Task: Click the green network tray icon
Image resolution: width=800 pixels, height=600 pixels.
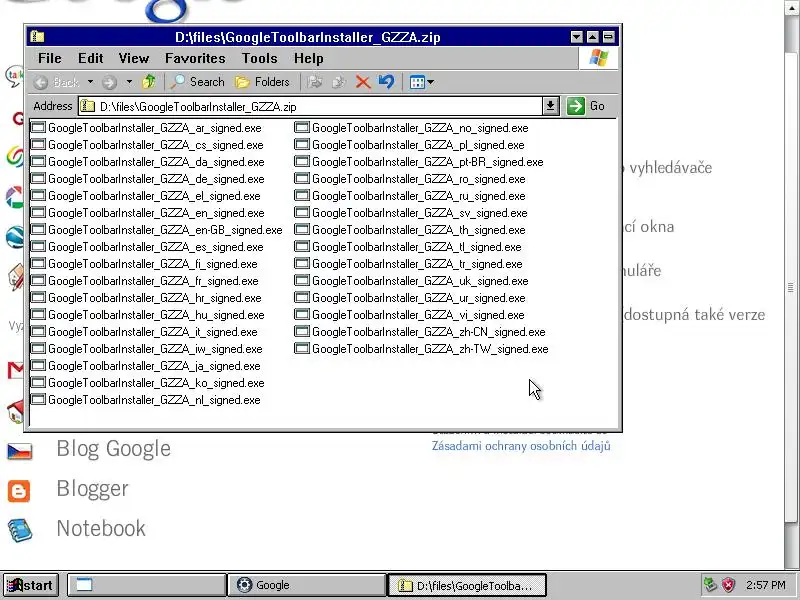Action: click(710, 585)
